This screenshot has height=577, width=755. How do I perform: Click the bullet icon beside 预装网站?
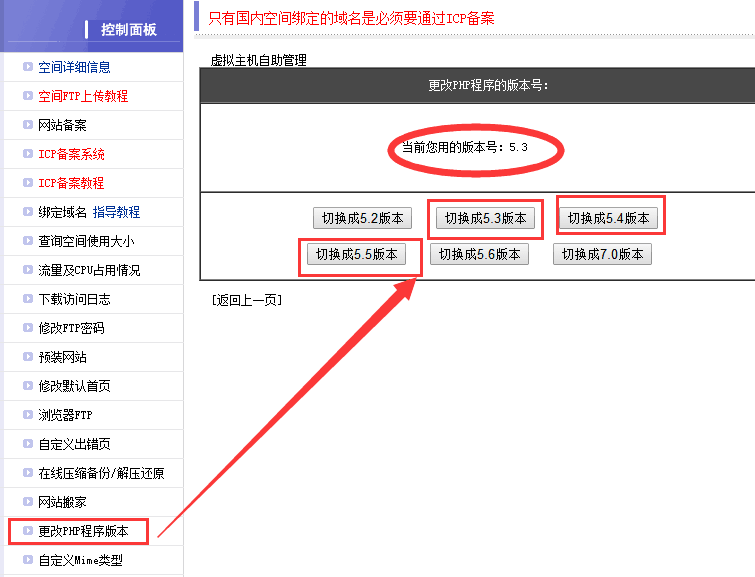point(28,356)
